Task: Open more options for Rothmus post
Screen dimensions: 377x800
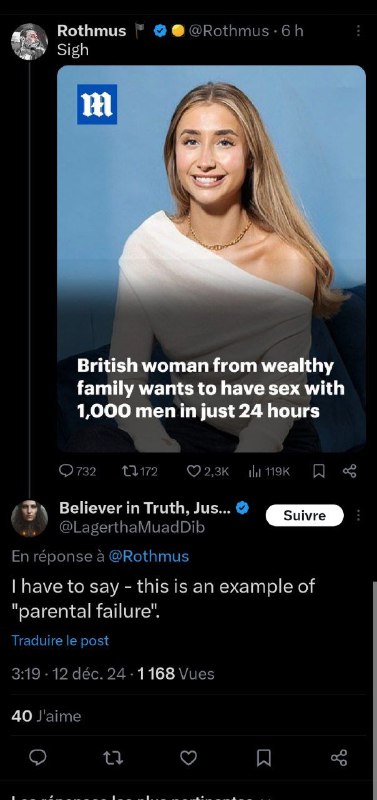Action: point(358,31)
